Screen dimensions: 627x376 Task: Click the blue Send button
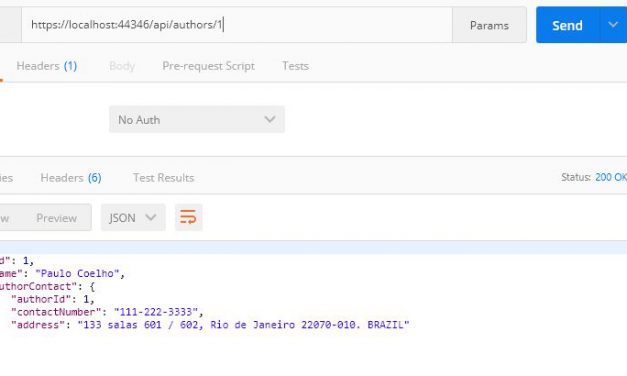click(x=567, y=25)
